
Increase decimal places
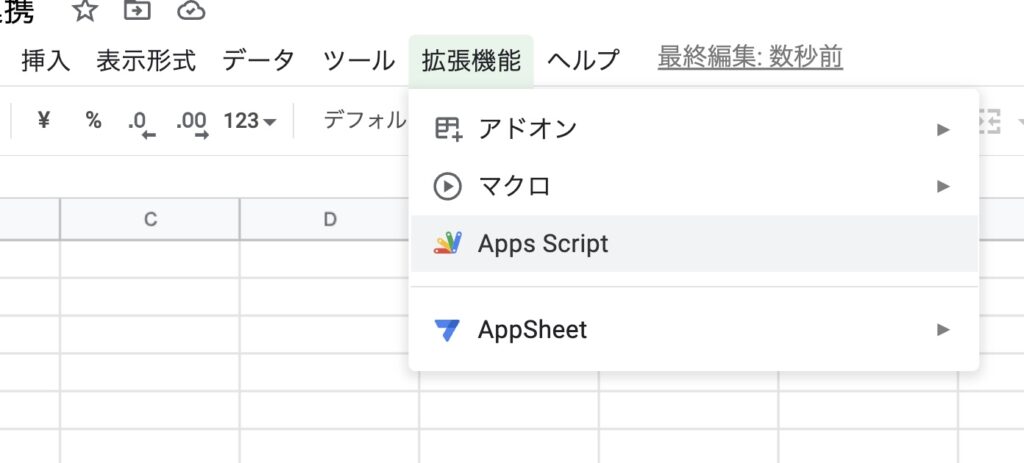pos(191,122)
